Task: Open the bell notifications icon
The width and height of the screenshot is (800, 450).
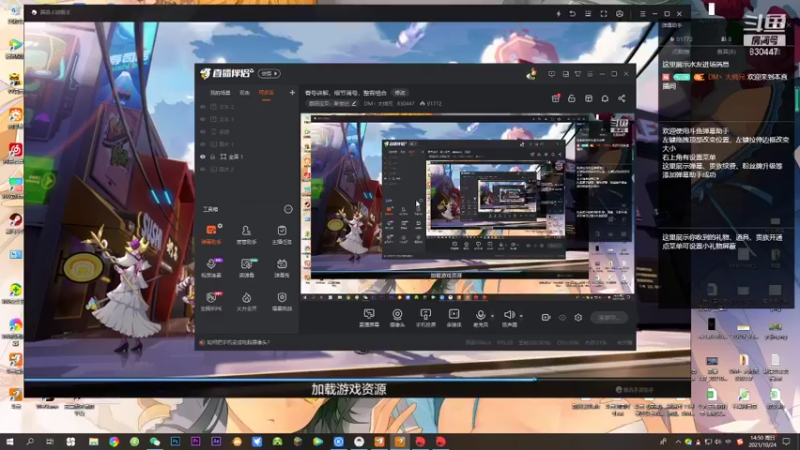Action: pos(605,98)
